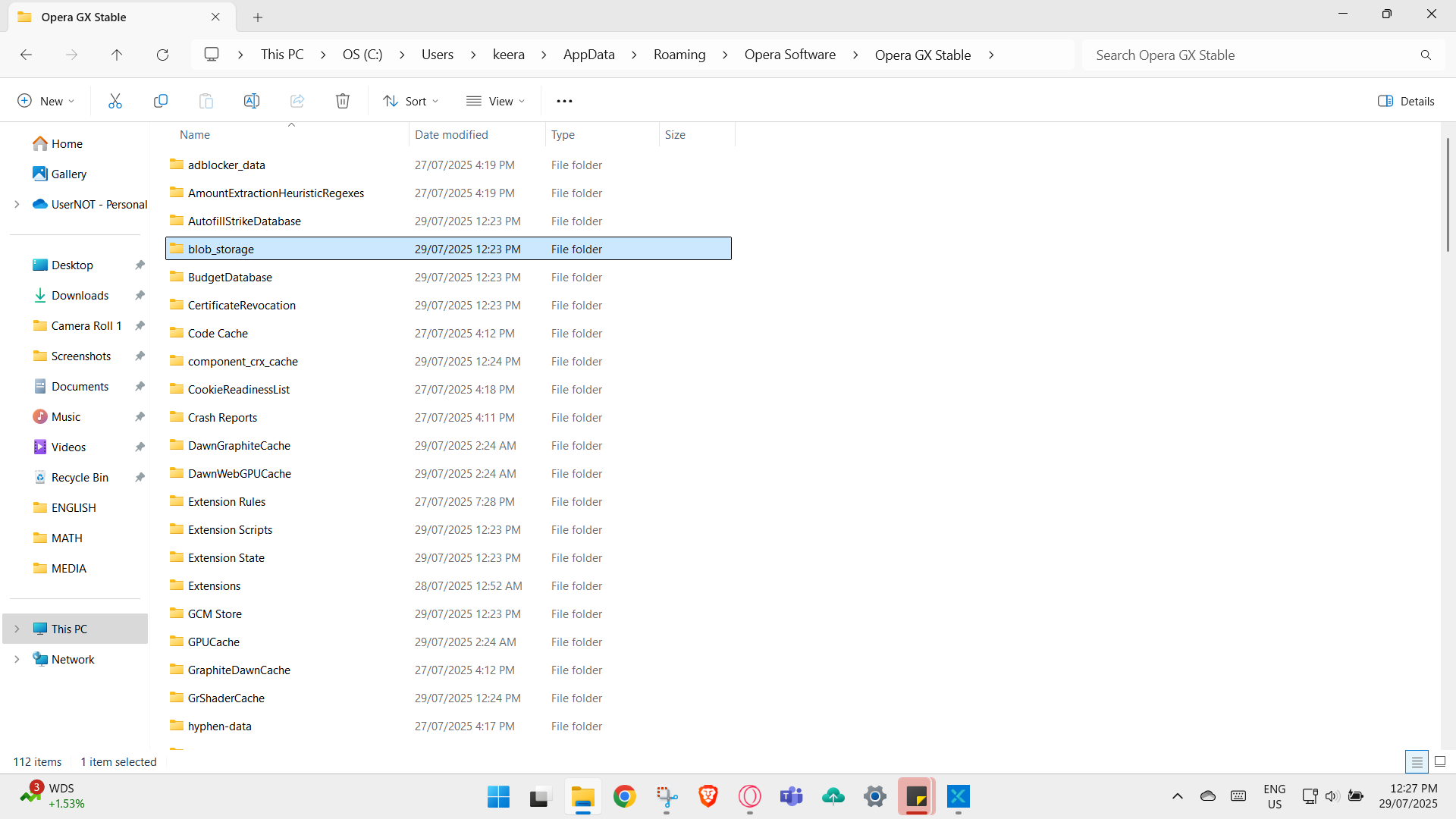1456x819 pixels.
Task: Go forward with the Forward arrow
Action: 71,55
